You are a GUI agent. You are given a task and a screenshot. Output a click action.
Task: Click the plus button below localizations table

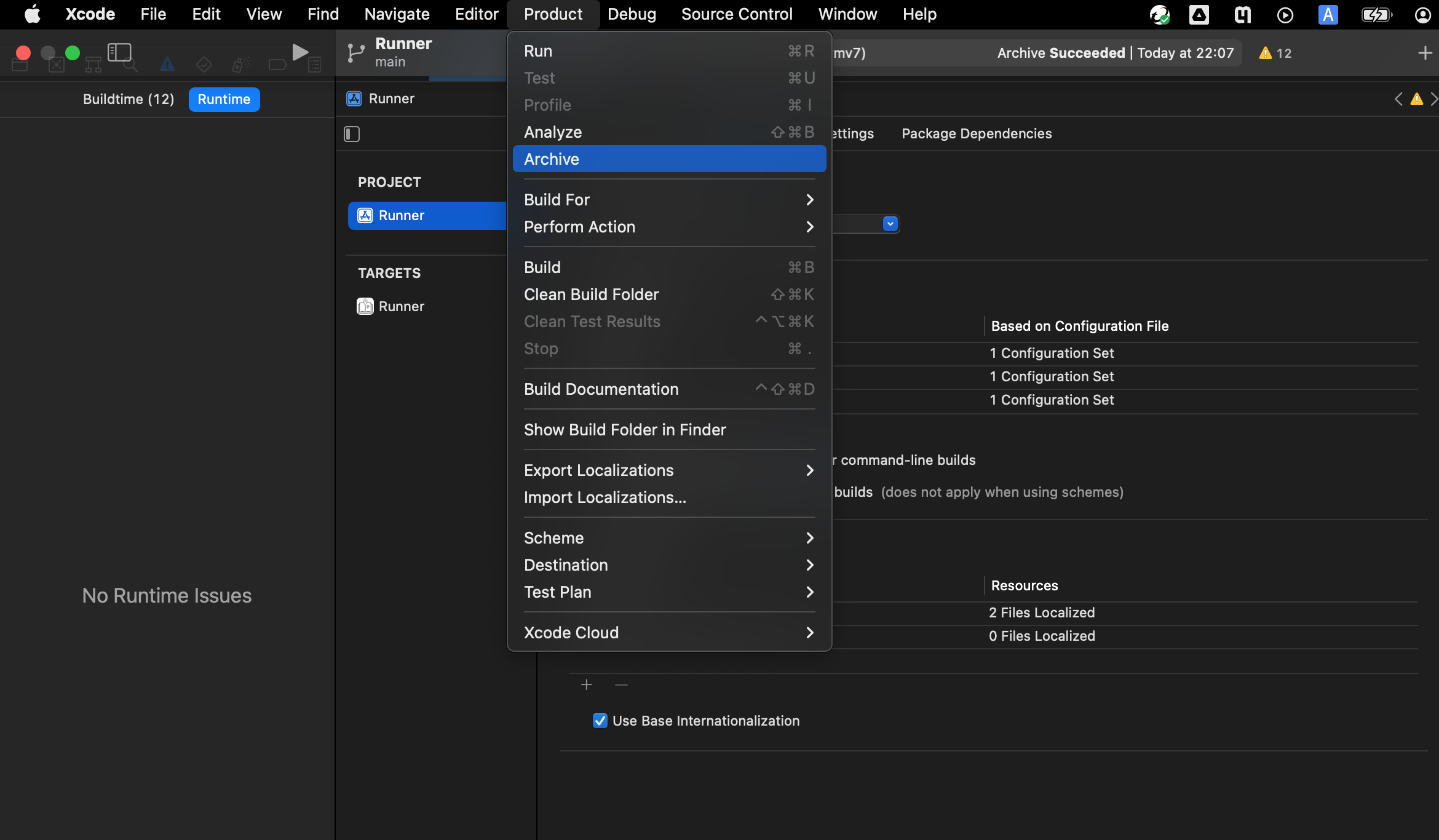pyautogui.click(x=587, y=684)
